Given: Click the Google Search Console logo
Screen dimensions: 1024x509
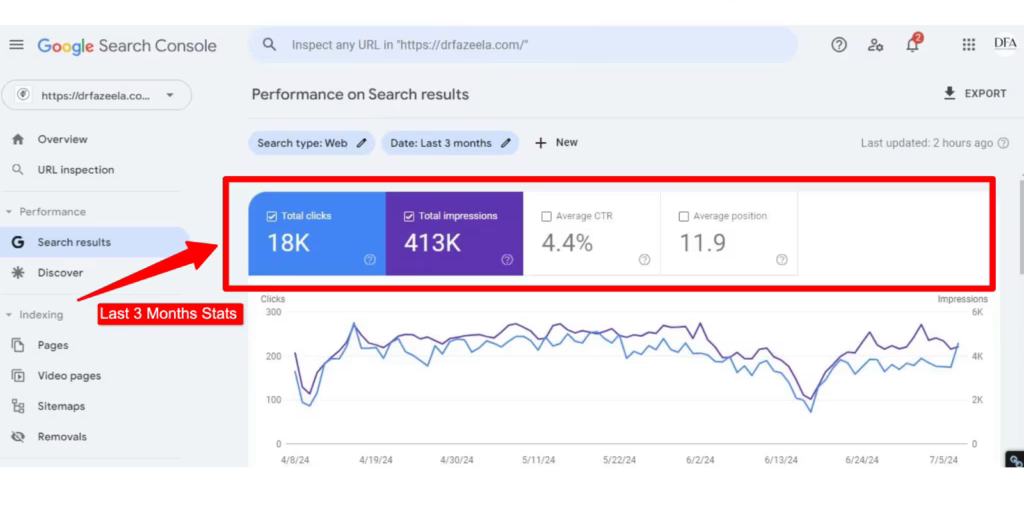Looking at the screenshot, I should pyautogui.click(x=127, y=46).
